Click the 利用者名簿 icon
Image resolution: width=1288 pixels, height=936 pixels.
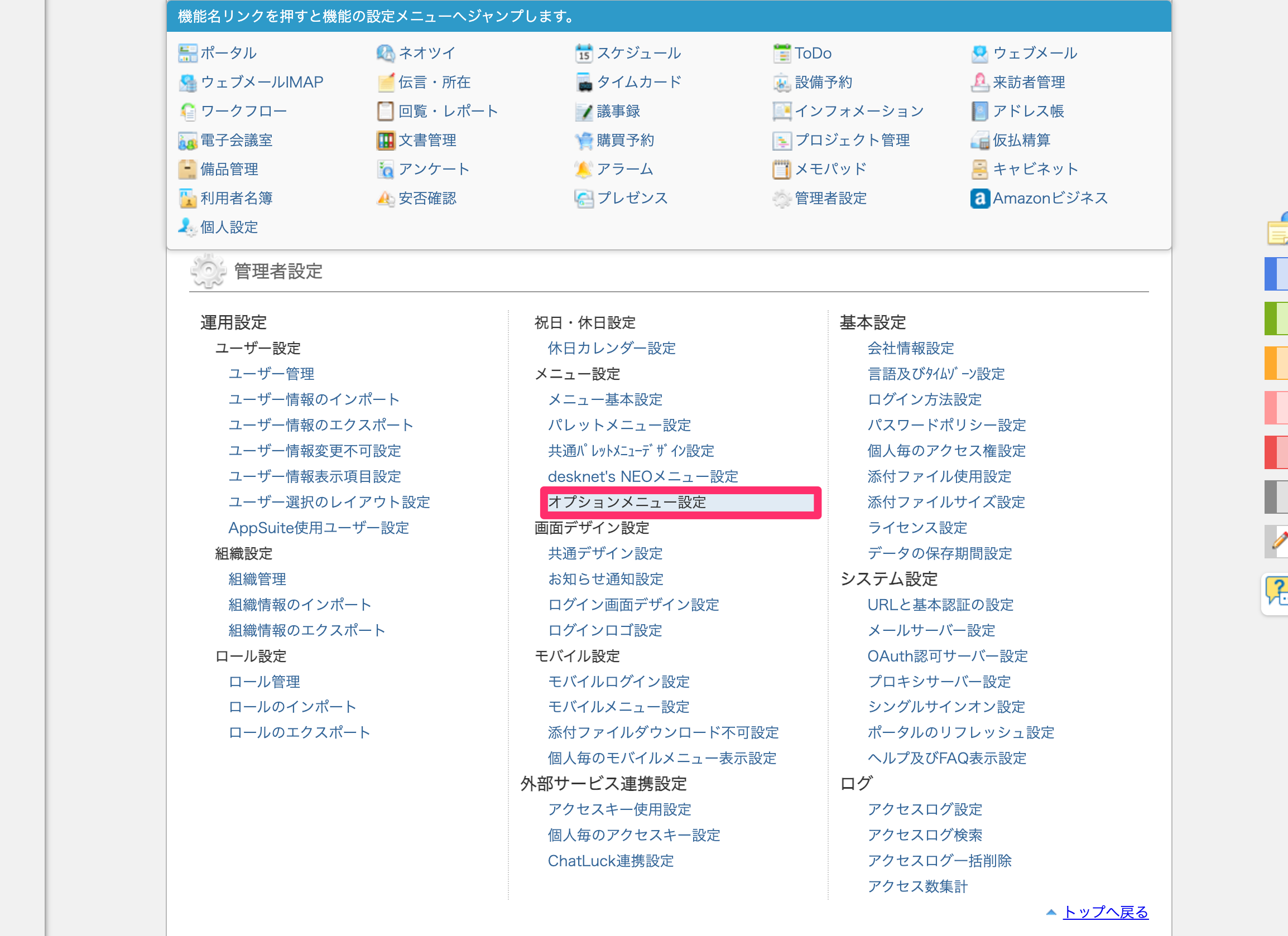pyautogui.click(x=188, y=198)
